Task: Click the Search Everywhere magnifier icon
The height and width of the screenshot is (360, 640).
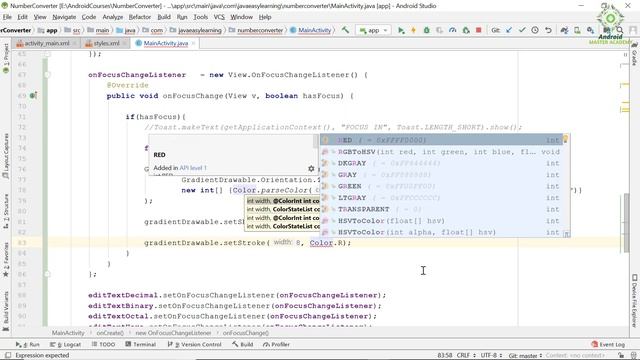Action: click(x=620, y=30)
